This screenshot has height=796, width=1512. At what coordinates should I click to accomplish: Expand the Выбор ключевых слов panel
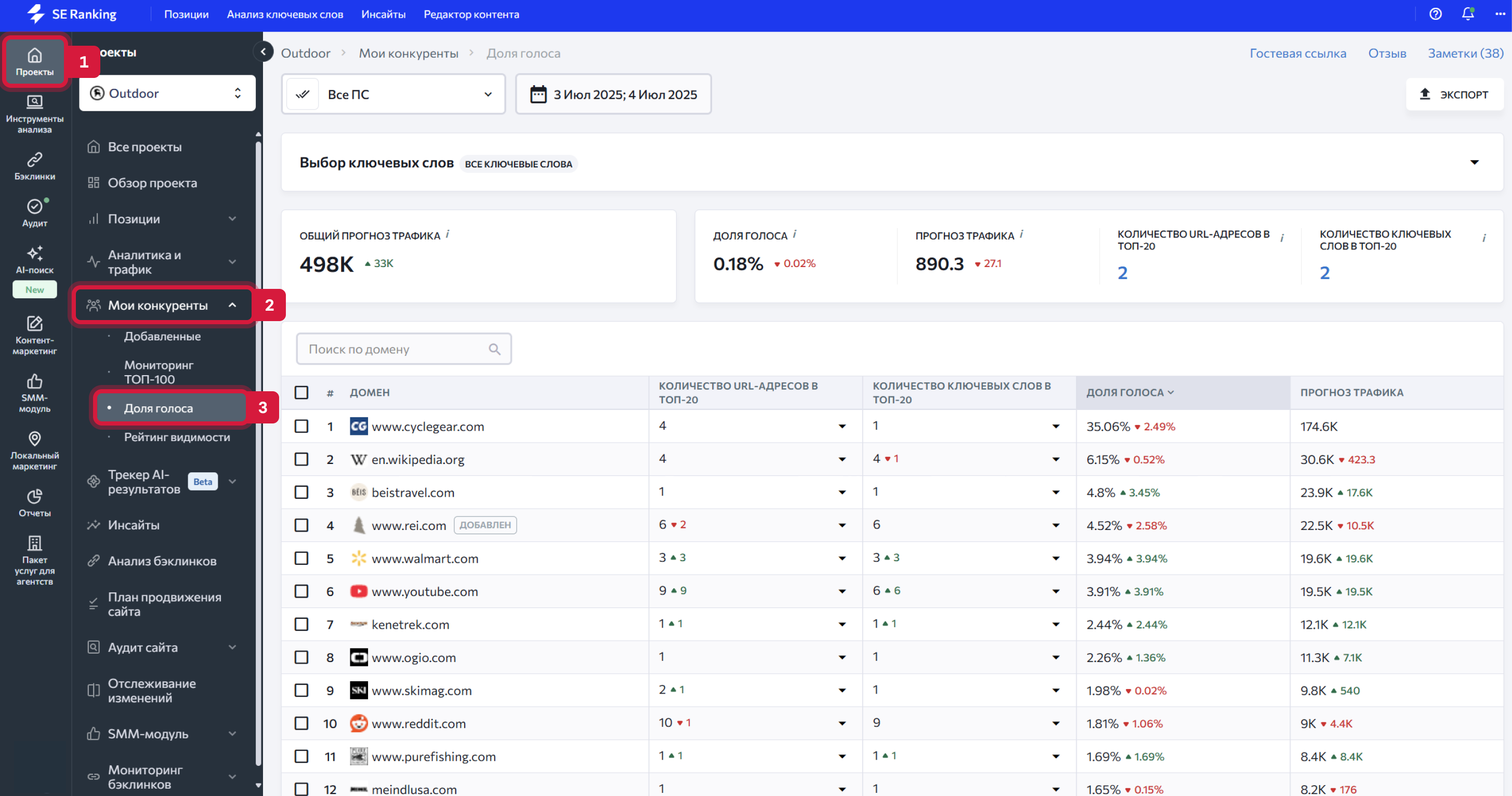1474,163
